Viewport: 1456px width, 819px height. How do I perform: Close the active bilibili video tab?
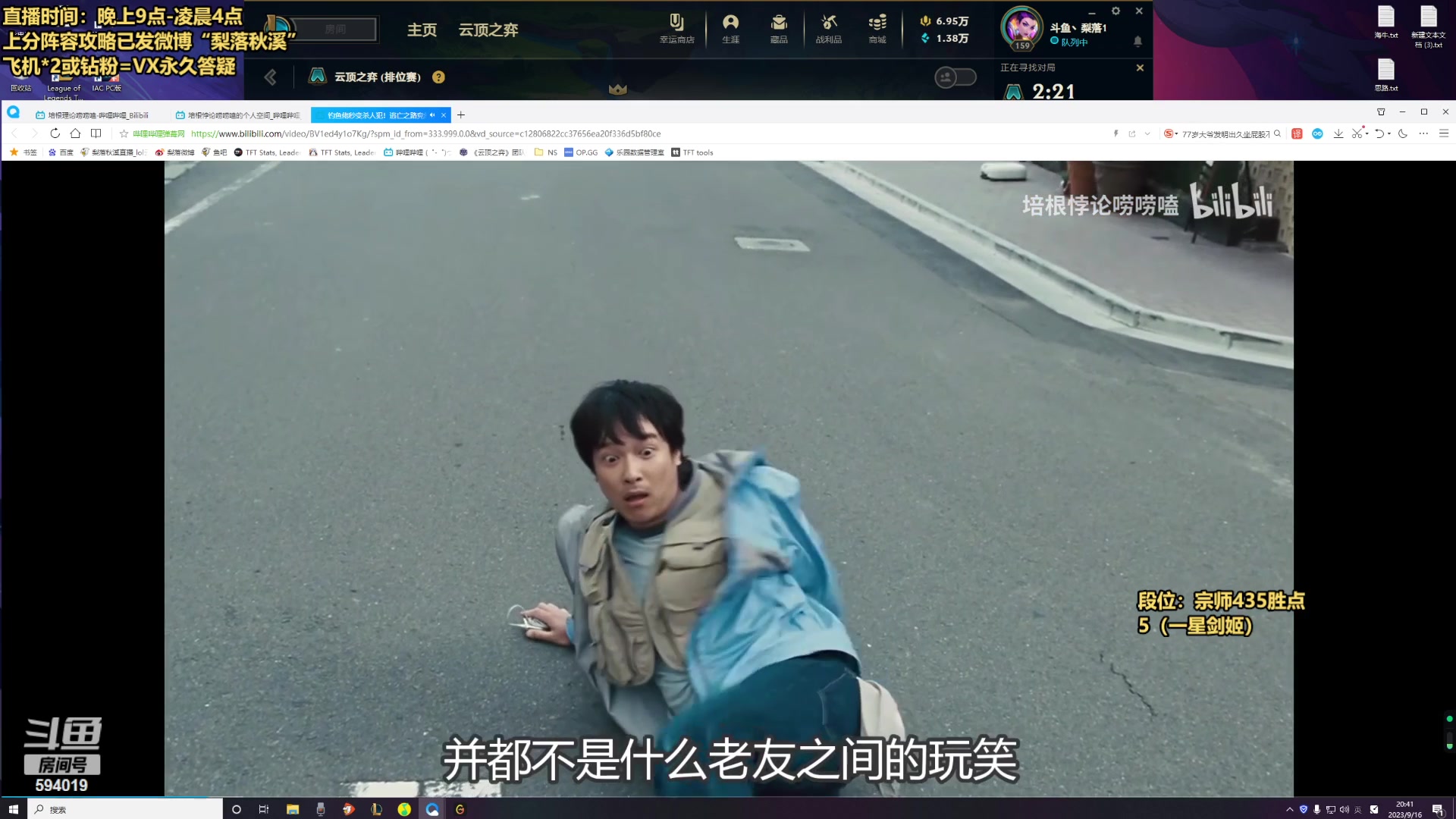[444, 115]
